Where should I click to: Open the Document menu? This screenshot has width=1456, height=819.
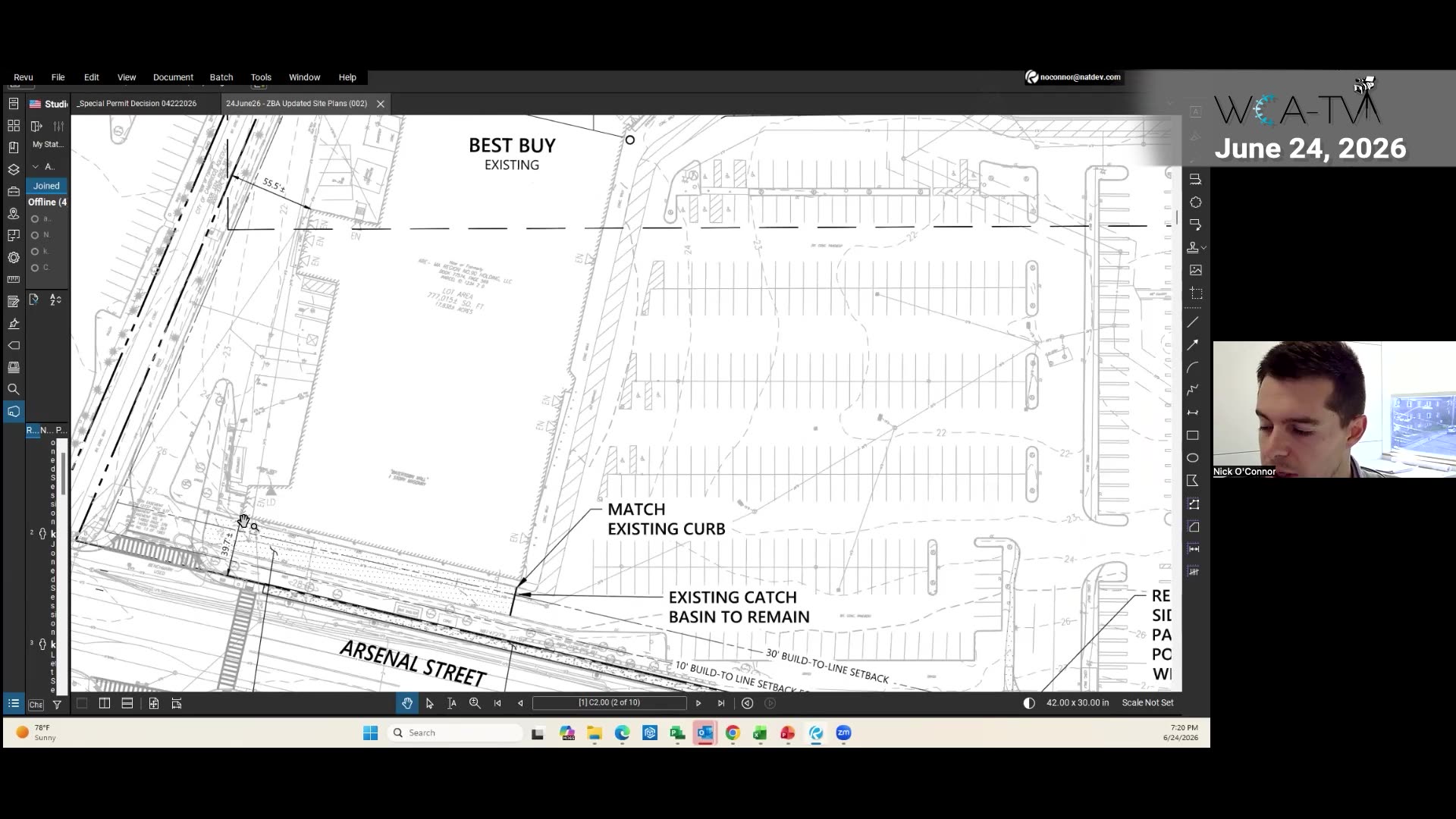(x=173, y=77)
